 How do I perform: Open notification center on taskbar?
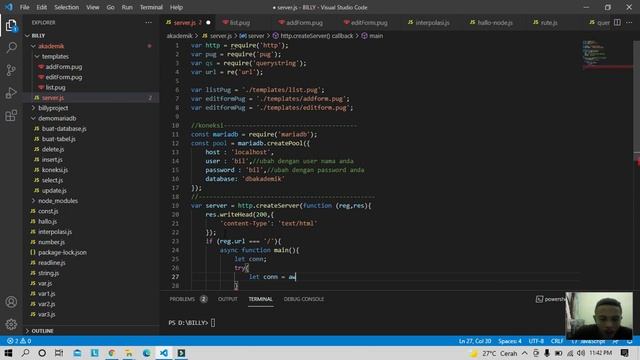click(624, 353)
